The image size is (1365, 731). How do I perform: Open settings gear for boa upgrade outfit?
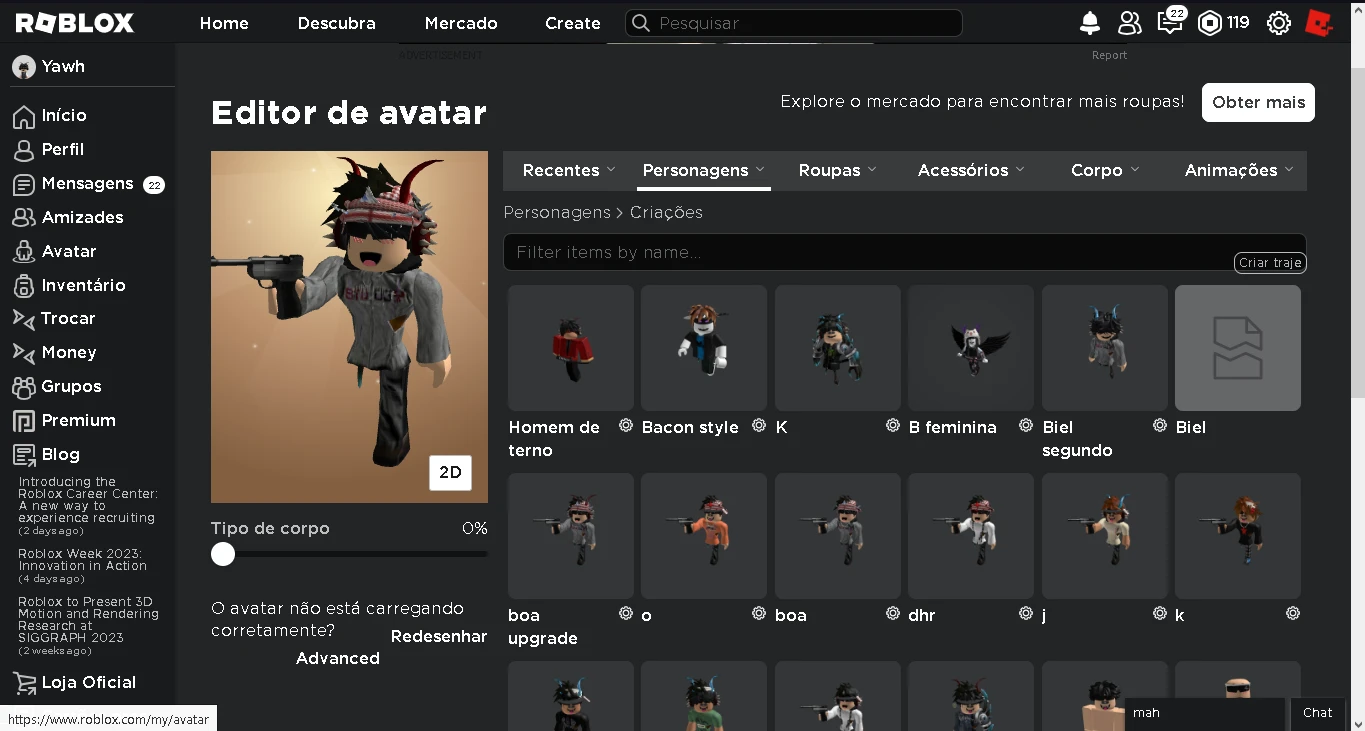tap(626, 613)
